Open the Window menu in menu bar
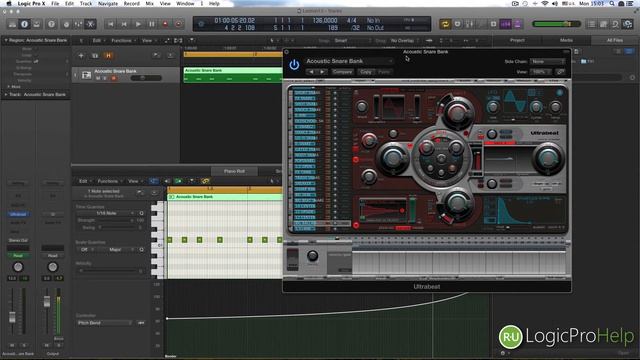Viewport: 640px width, 360px height. [x=185, y=3]
